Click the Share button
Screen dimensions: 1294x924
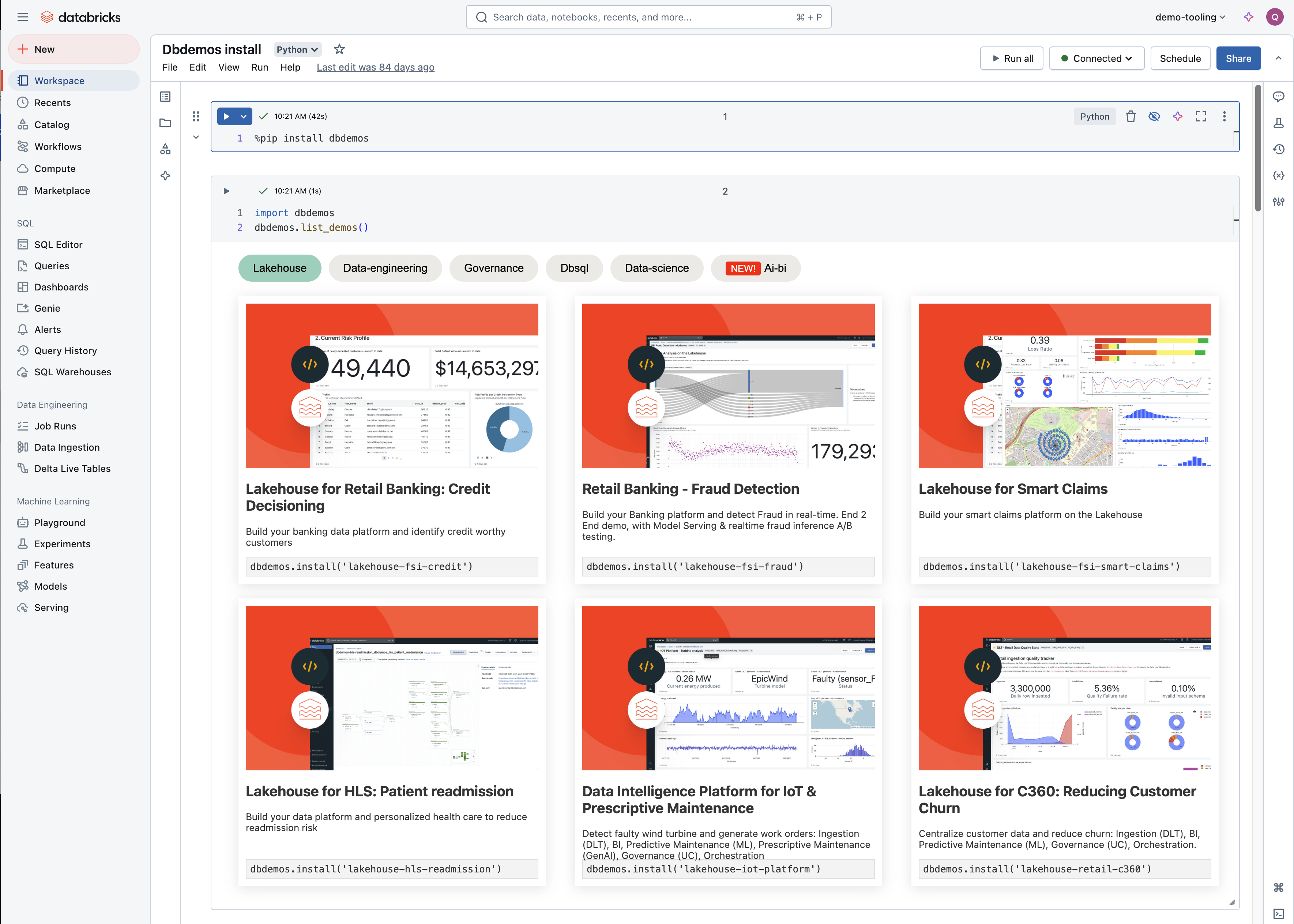[x=1238, y=58]
